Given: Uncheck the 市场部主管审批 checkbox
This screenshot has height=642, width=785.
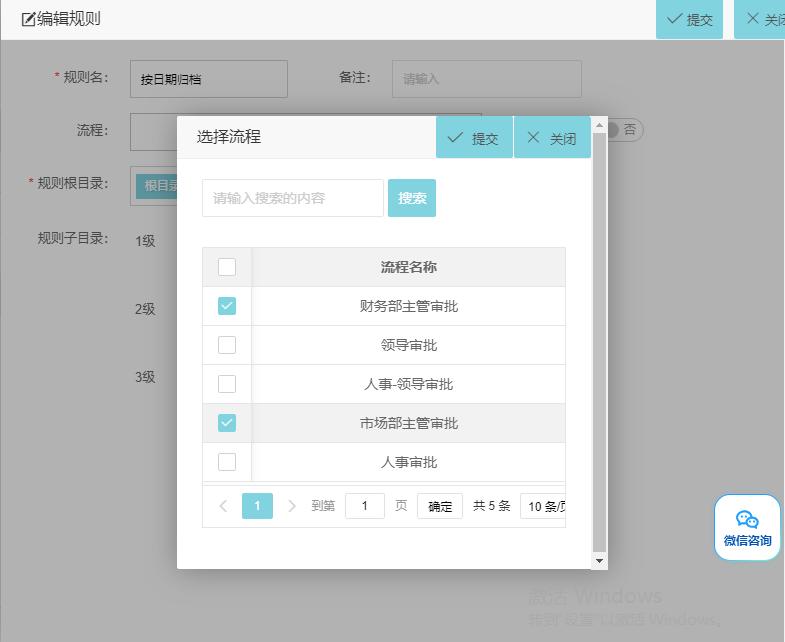Looking at the screenshot, I should [227, 423].
